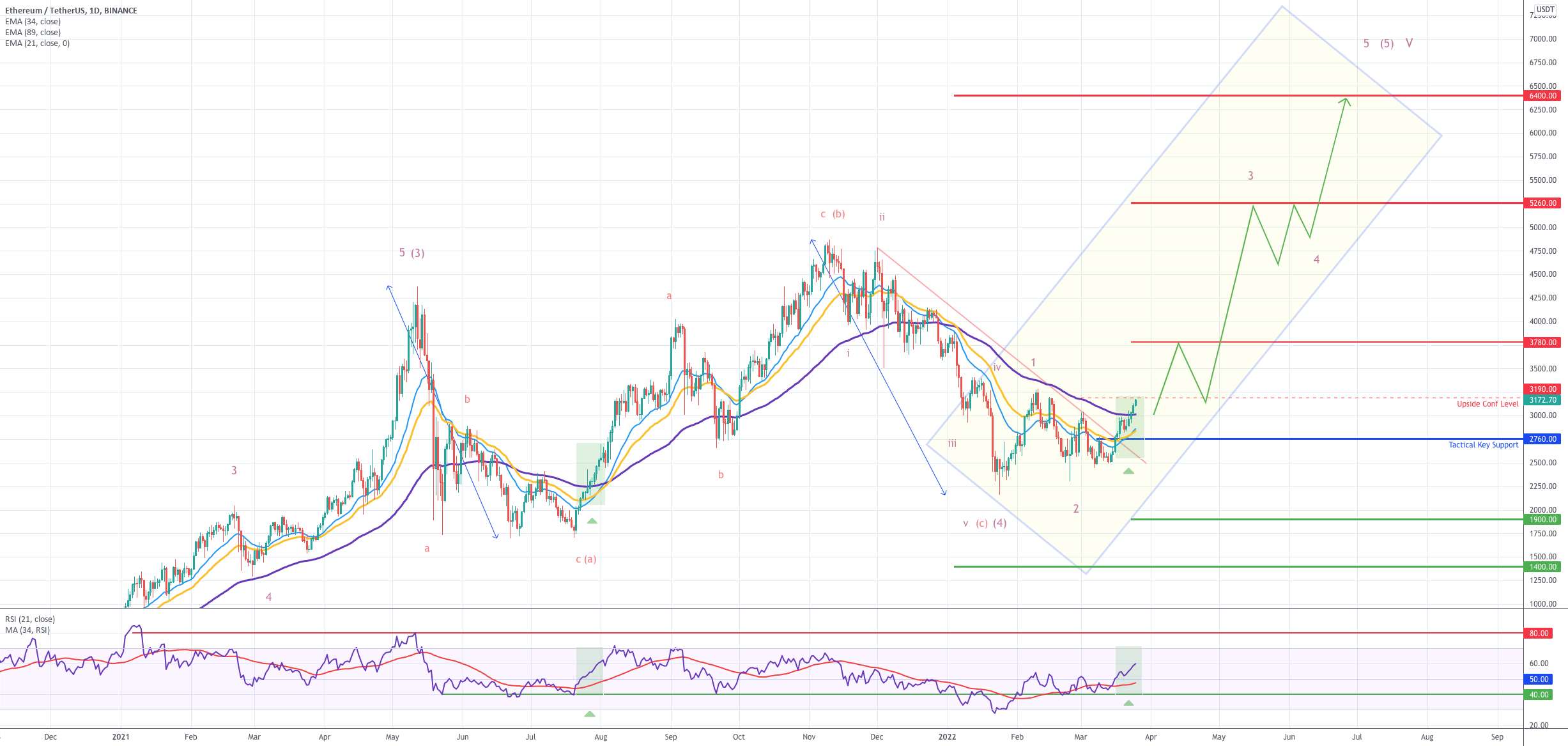Click the '2' wave label below March 2022
The height and width of the screenshot is (746, 1568).
pyautogui.click(x=1076, y=509)
